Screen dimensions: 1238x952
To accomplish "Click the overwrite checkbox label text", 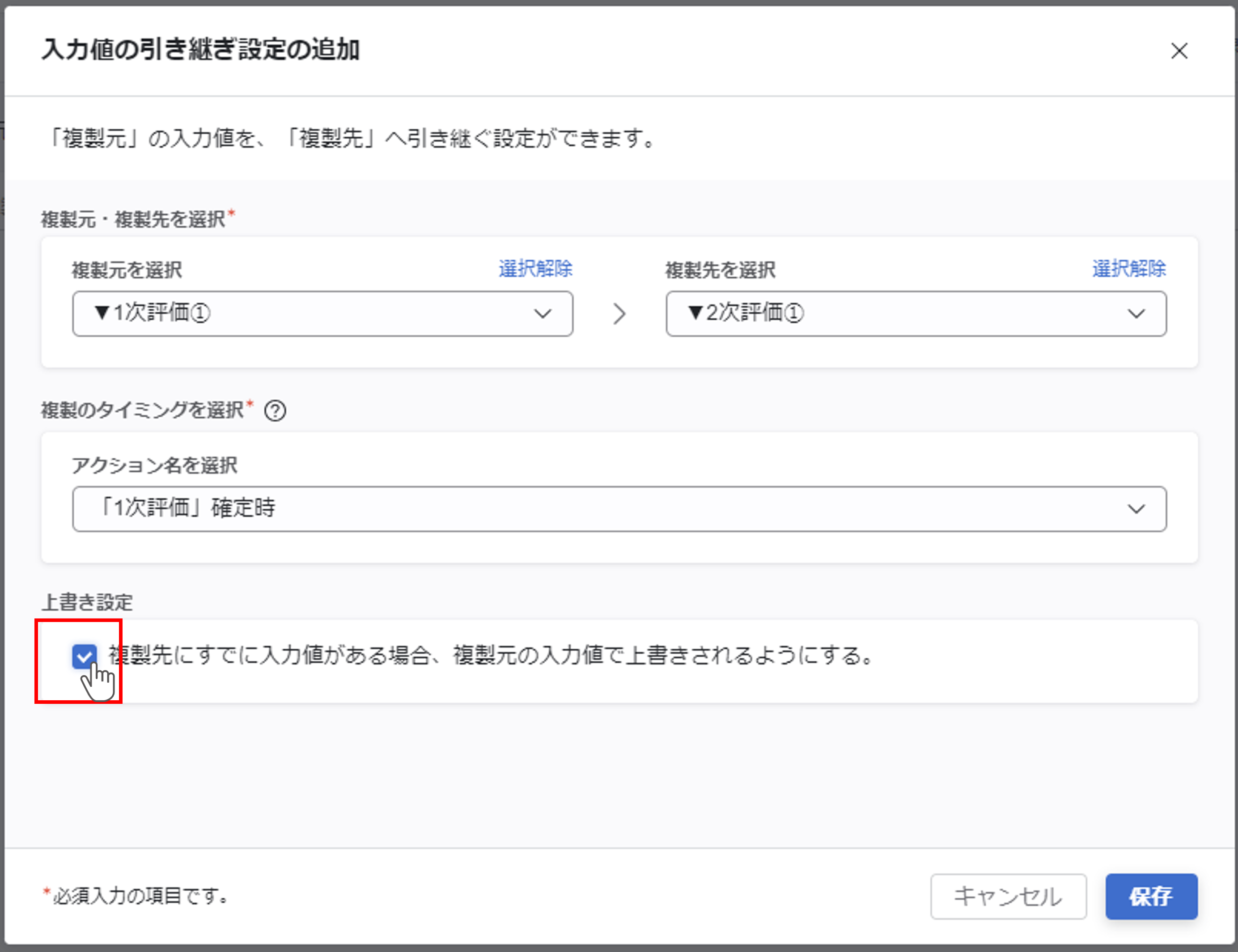I will point(491,656).
